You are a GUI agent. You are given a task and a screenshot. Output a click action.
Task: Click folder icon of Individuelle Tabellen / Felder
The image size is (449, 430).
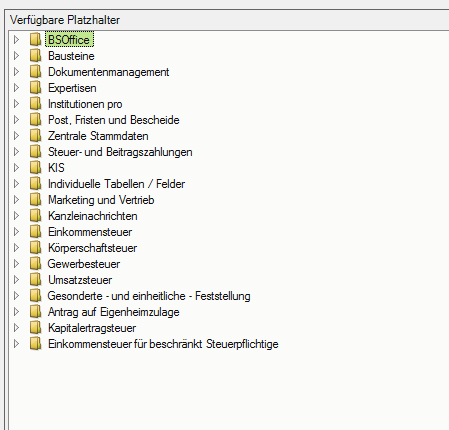point(35,184)
